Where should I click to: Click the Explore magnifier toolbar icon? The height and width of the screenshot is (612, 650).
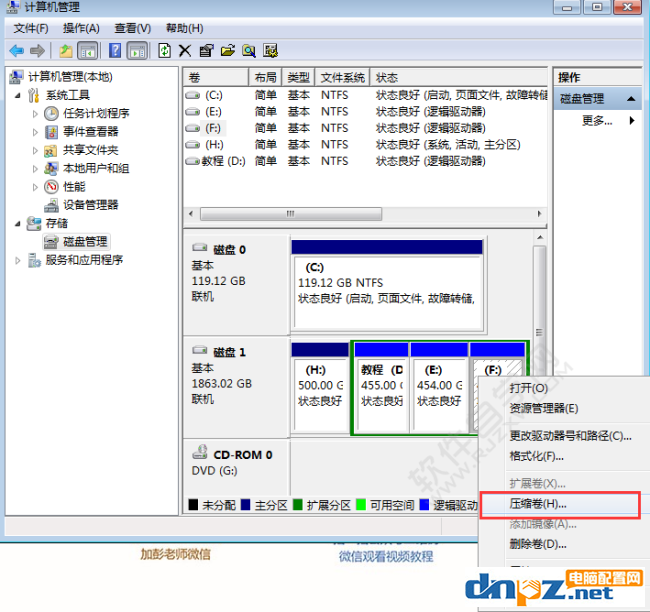[249, 51]
